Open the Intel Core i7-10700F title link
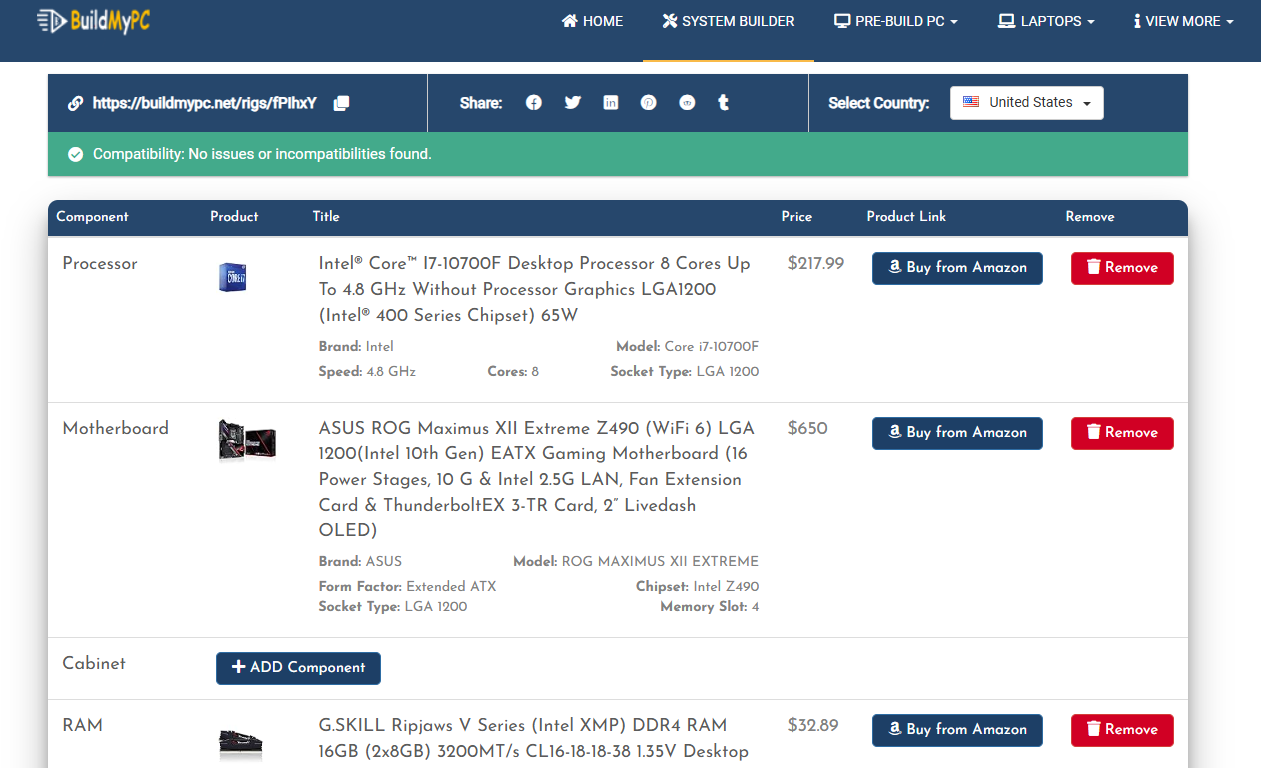 535,290
